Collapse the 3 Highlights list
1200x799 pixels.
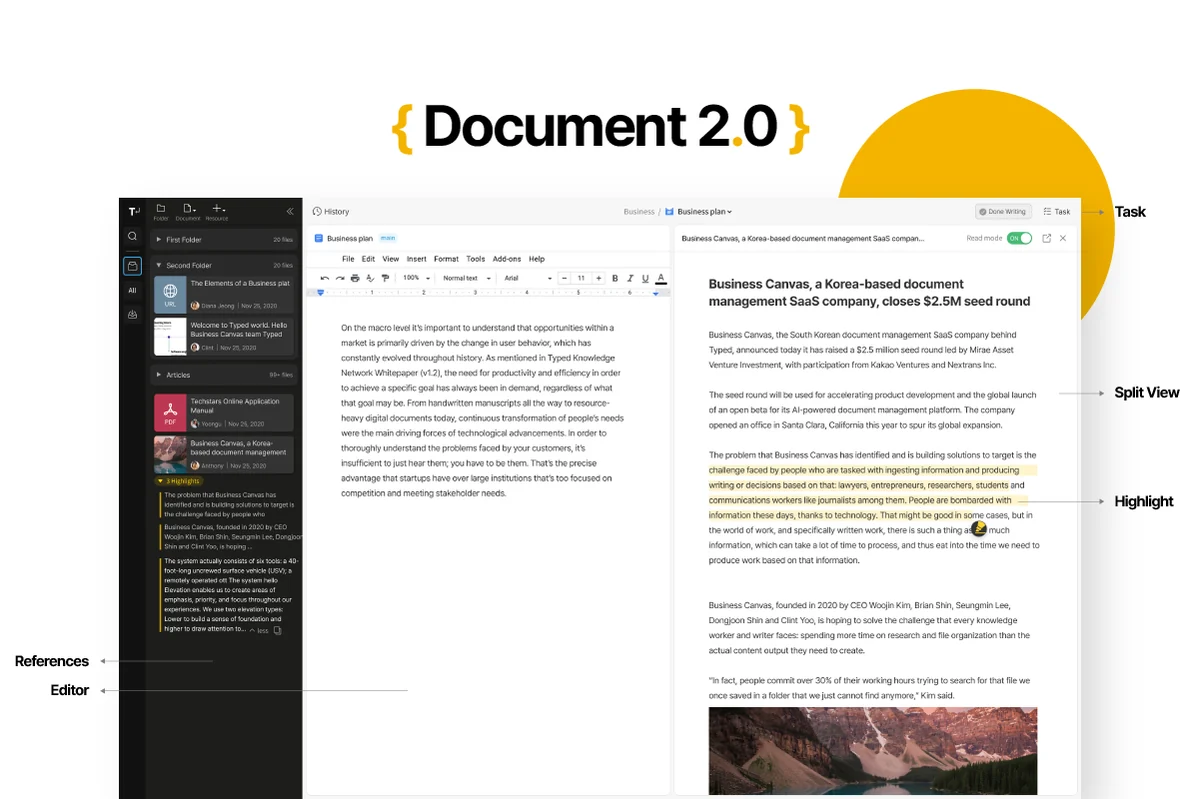pos(179,481)
